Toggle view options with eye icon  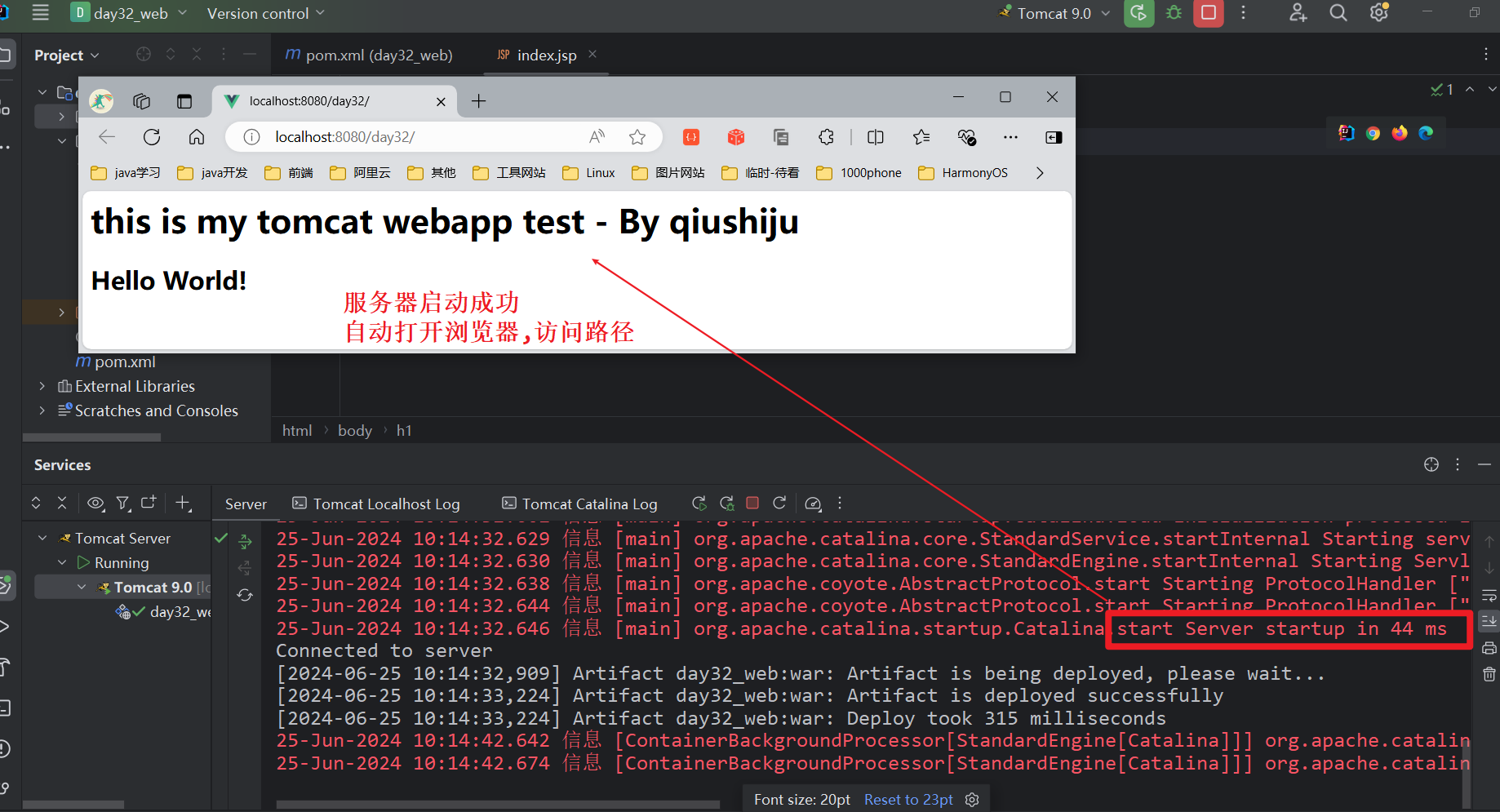pos(95,503)
